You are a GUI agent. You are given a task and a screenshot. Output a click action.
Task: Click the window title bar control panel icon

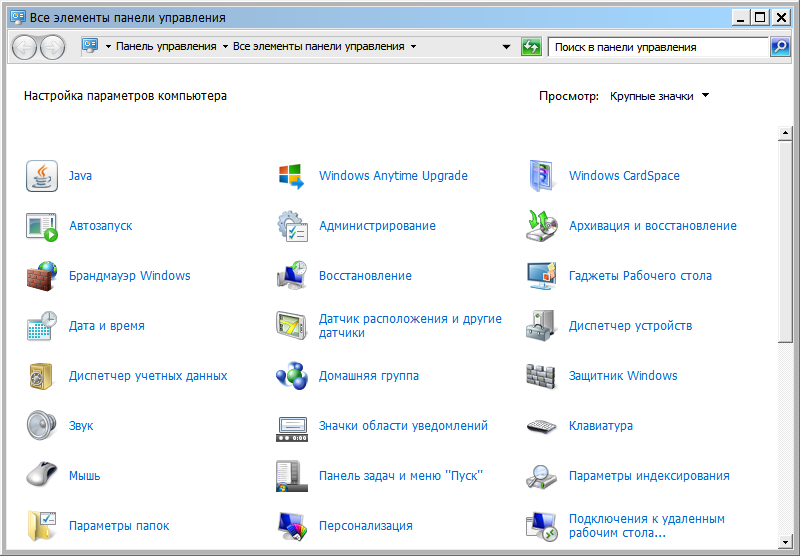pyautogui.click(x=18, y=17)
